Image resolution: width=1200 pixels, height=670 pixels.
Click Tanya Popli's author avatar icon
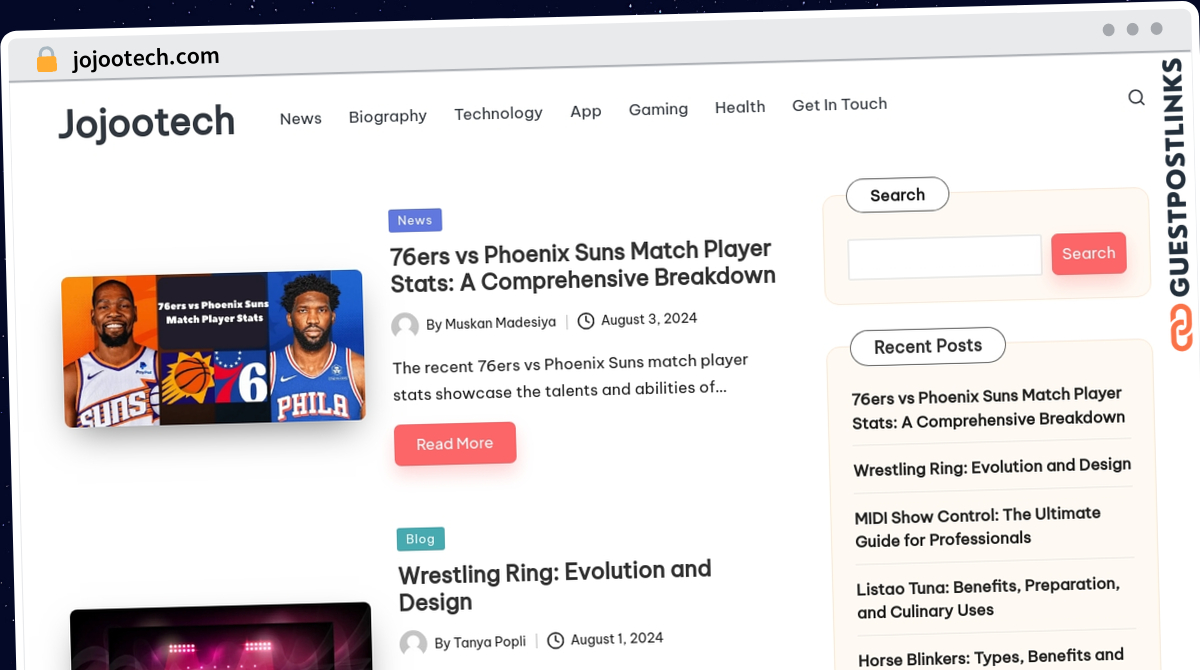[413, 643]
